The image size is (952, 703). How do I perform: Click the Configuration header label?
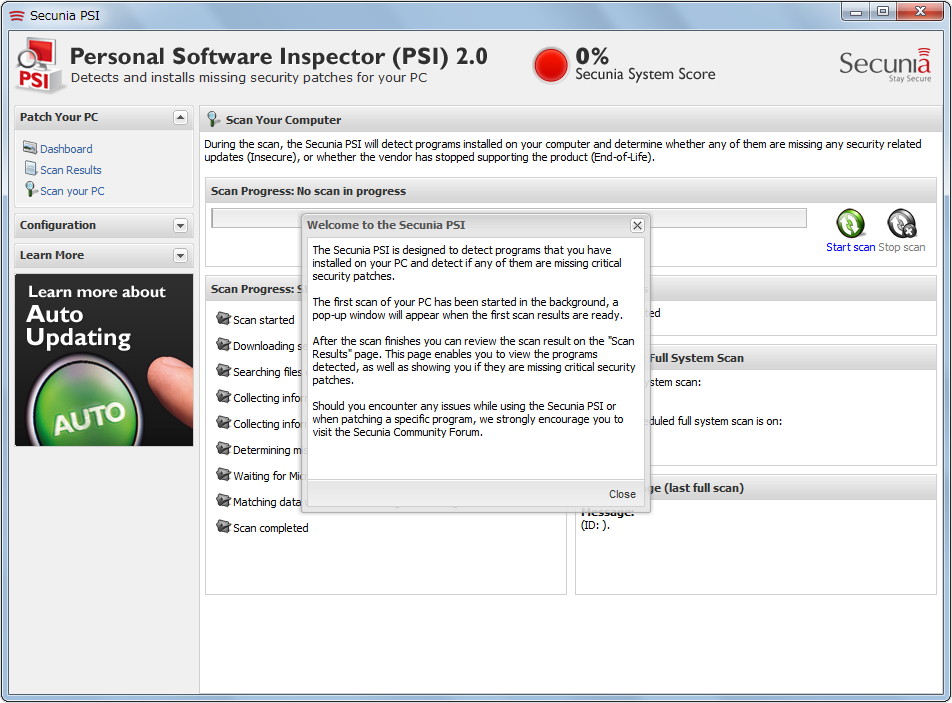58,225
